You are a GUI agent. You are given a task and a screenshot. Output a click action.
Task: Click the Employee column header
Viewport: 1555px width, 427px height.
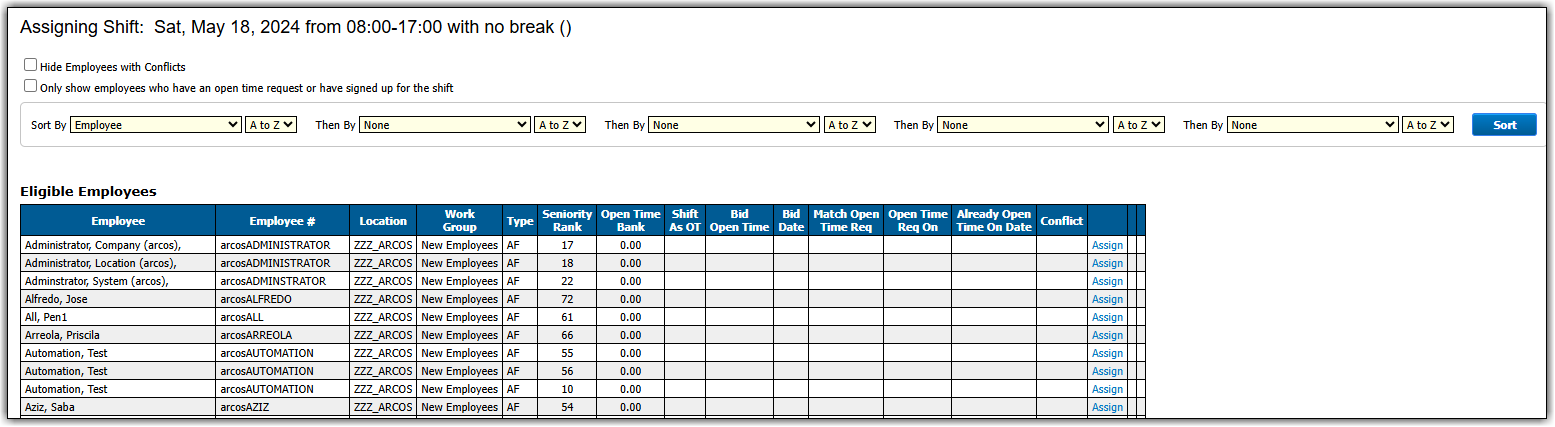click(118, 221)
